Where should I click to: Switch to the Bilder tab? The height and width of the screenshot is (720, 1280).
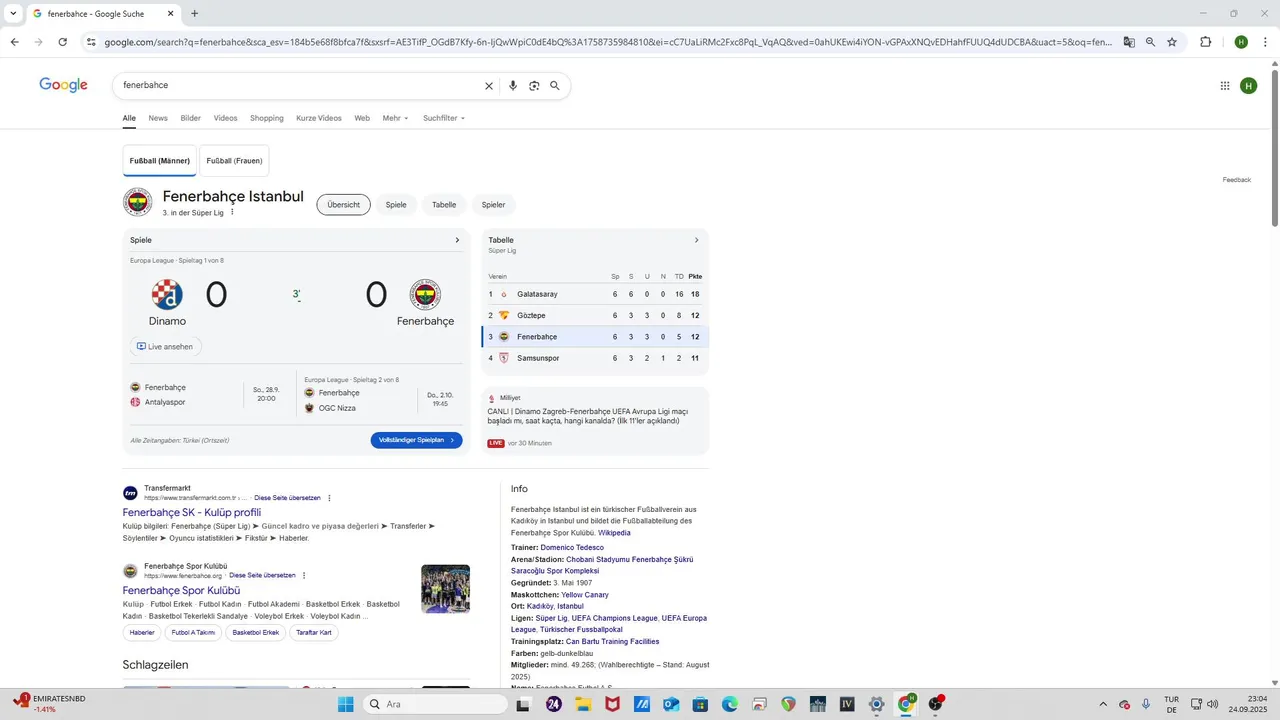[190, 118]
